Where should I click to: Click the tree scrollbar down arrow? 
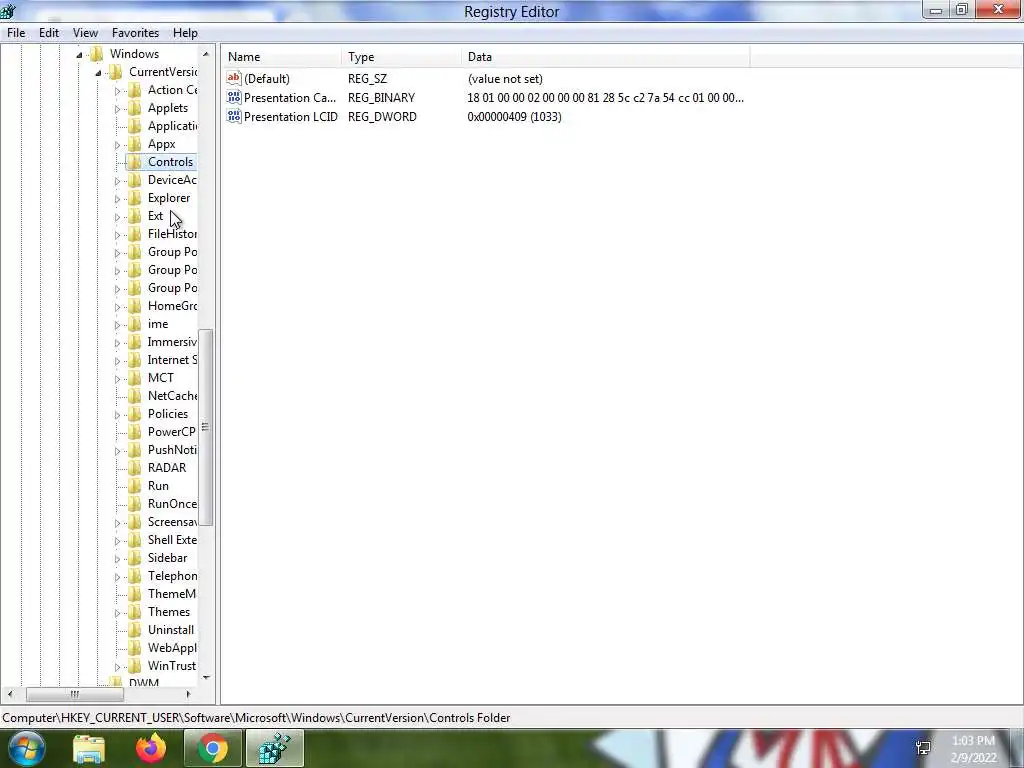pyautogui.click(x=206, y=677)
